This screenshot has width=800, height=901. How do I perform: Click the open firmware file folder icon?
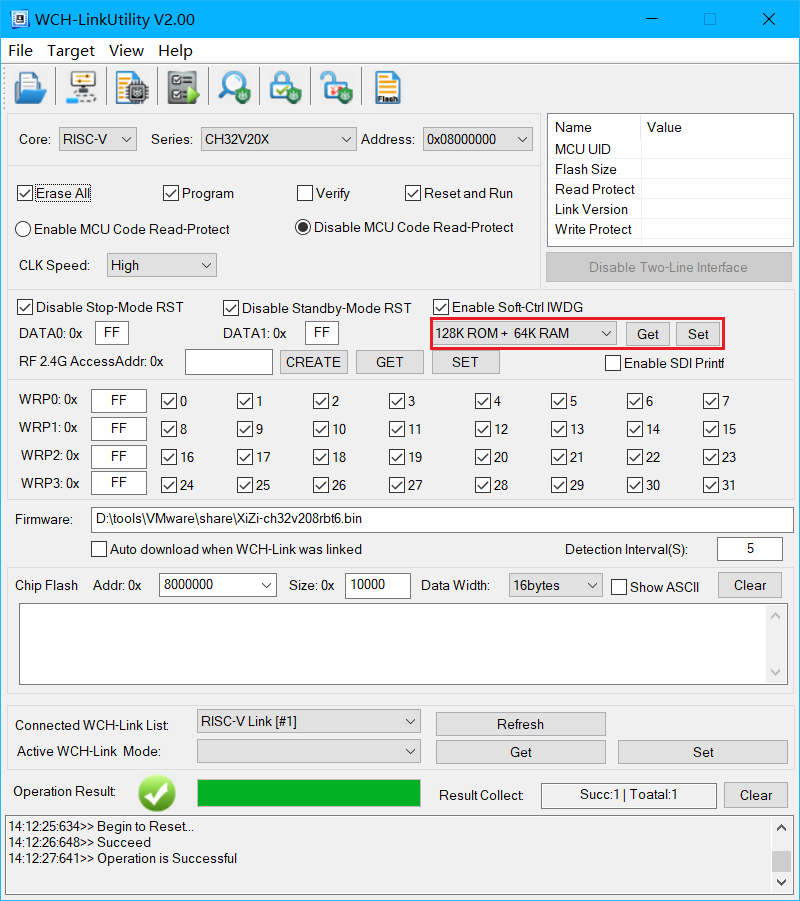click(30, 87)
